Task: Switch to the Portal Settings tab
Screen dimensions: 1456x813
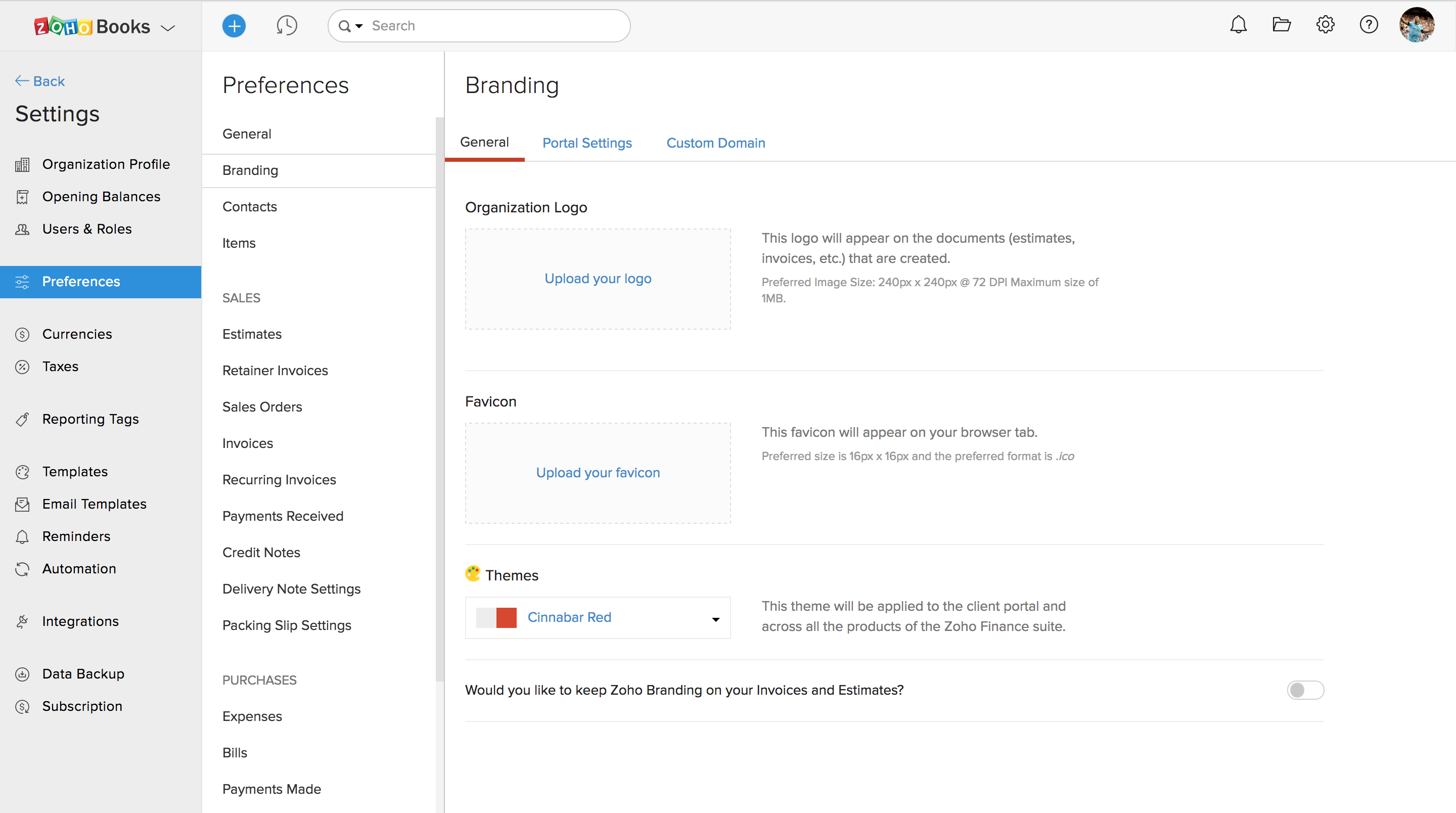Action: pyautogui.click(x=586, y=143)
